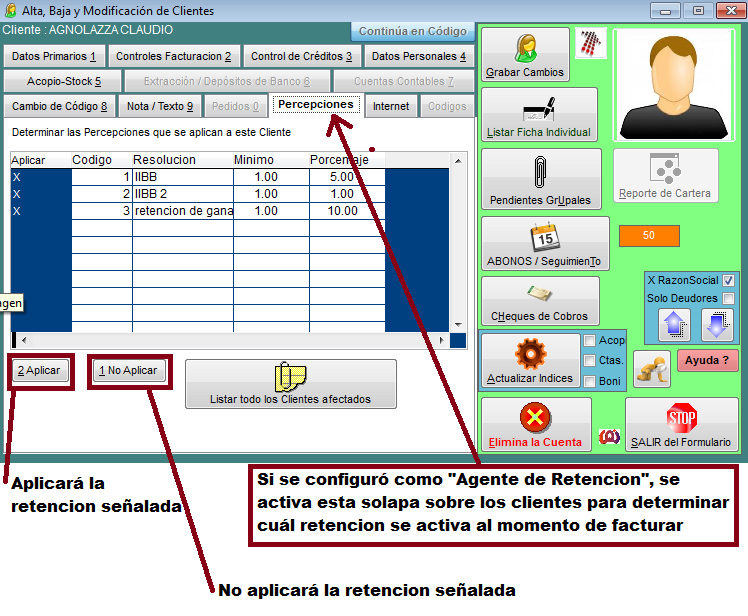
Task: Click the 2 Aplicar button
Action: coord(39,370)
